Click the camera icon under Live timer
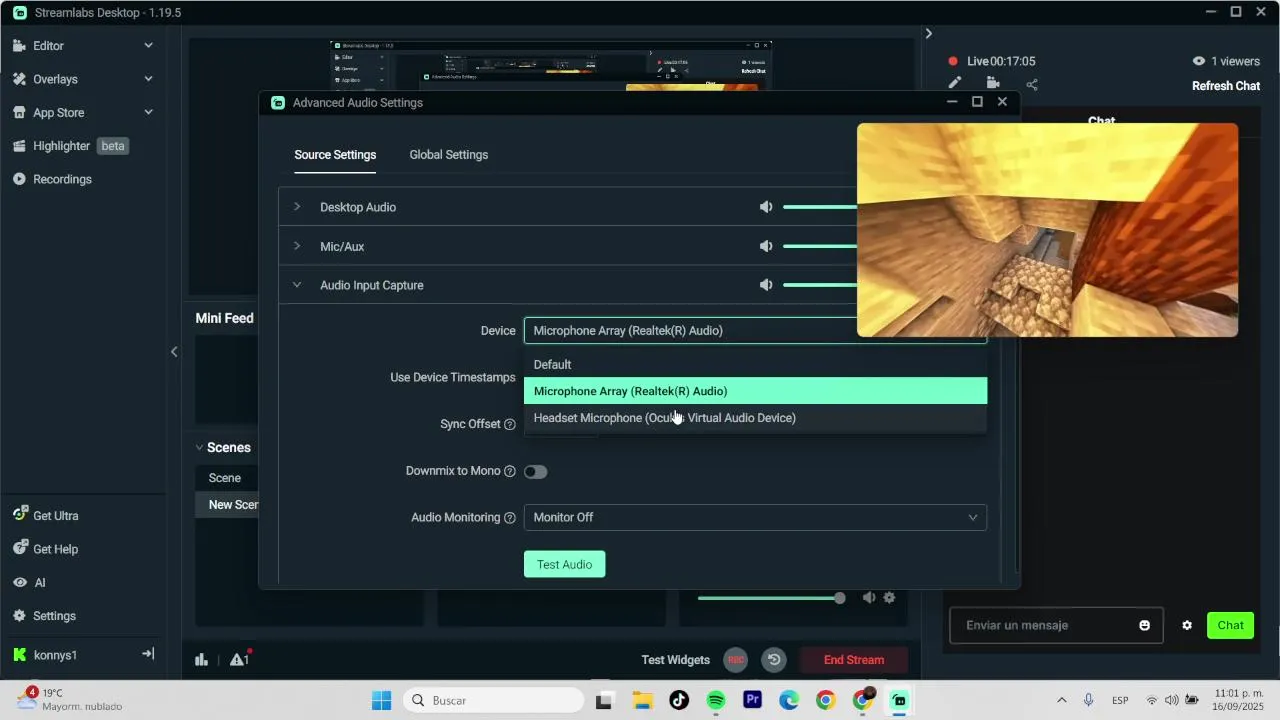The height and width of the screenshot is (720, 1280). click(993, 84)
